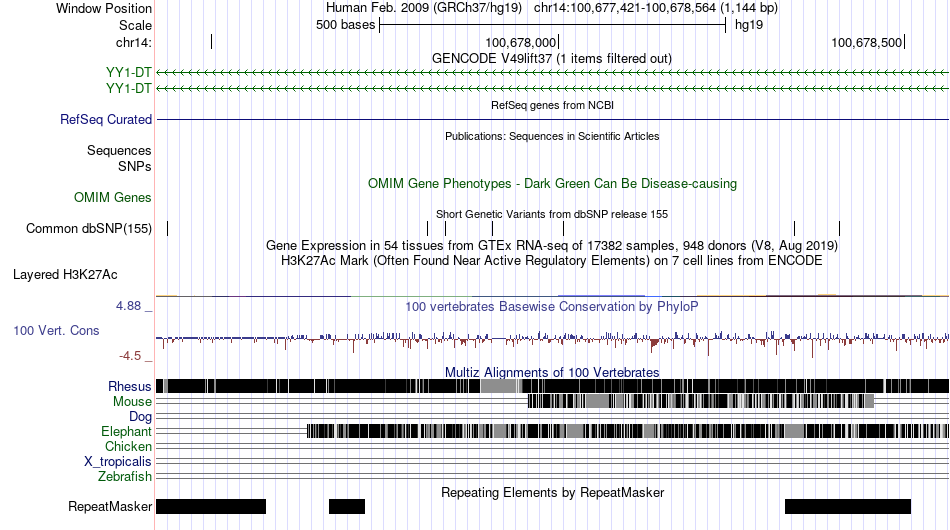Click the Short Genetic Variants dbSNP title
Screen dimensions: 950x530
point(552,214)
